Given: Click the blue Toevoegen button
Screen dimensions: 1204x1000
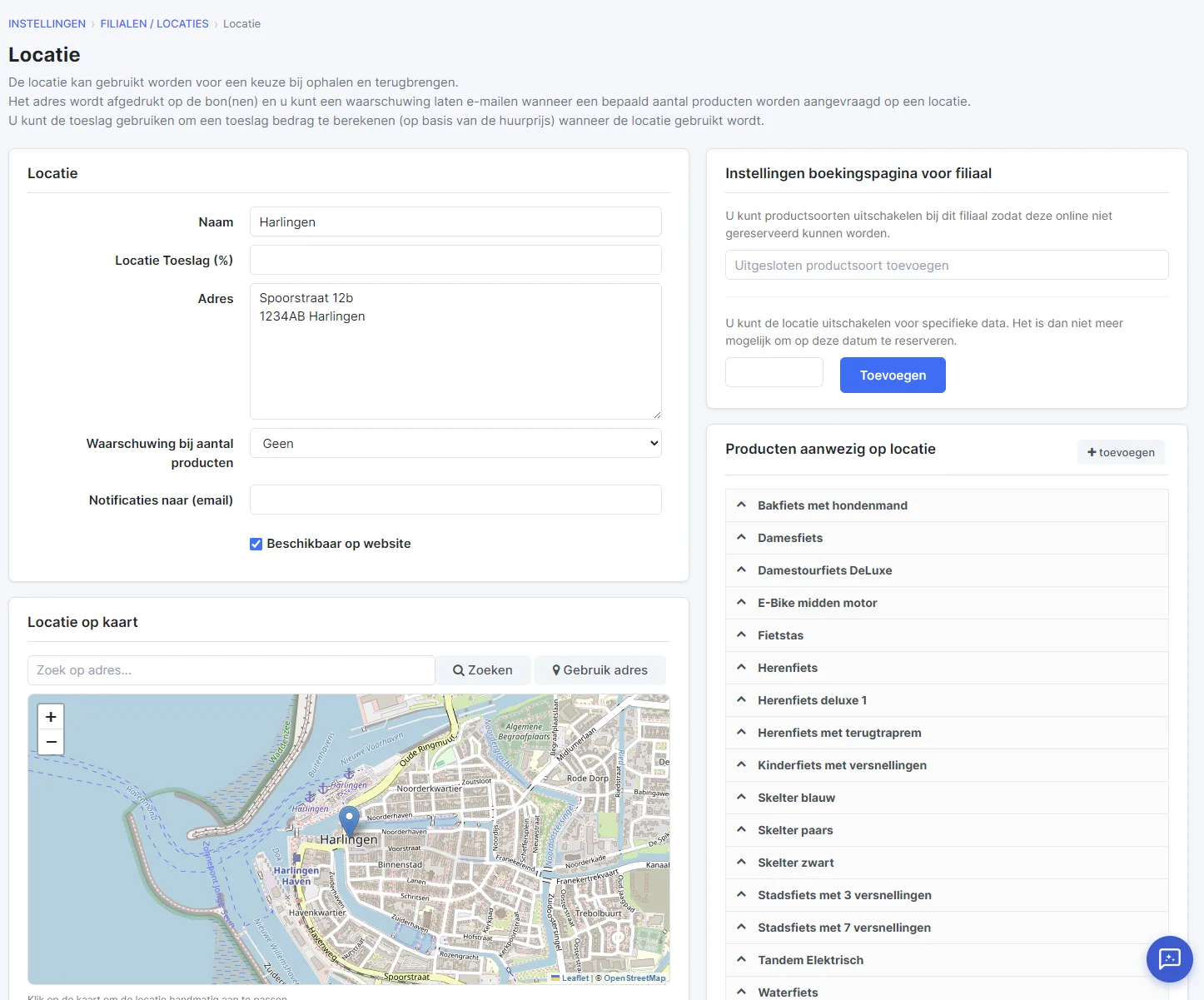Looking at the screenshot, I should tap(893, 375).
